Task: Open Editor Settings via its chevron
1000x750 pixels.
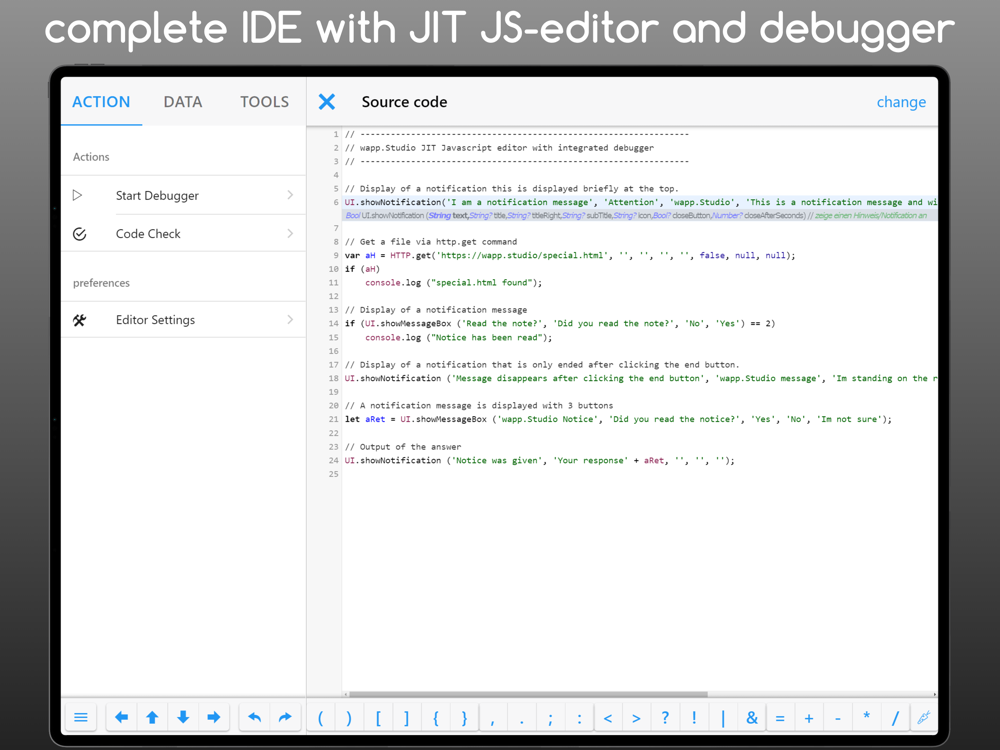Action: click(x=290, y=320)
